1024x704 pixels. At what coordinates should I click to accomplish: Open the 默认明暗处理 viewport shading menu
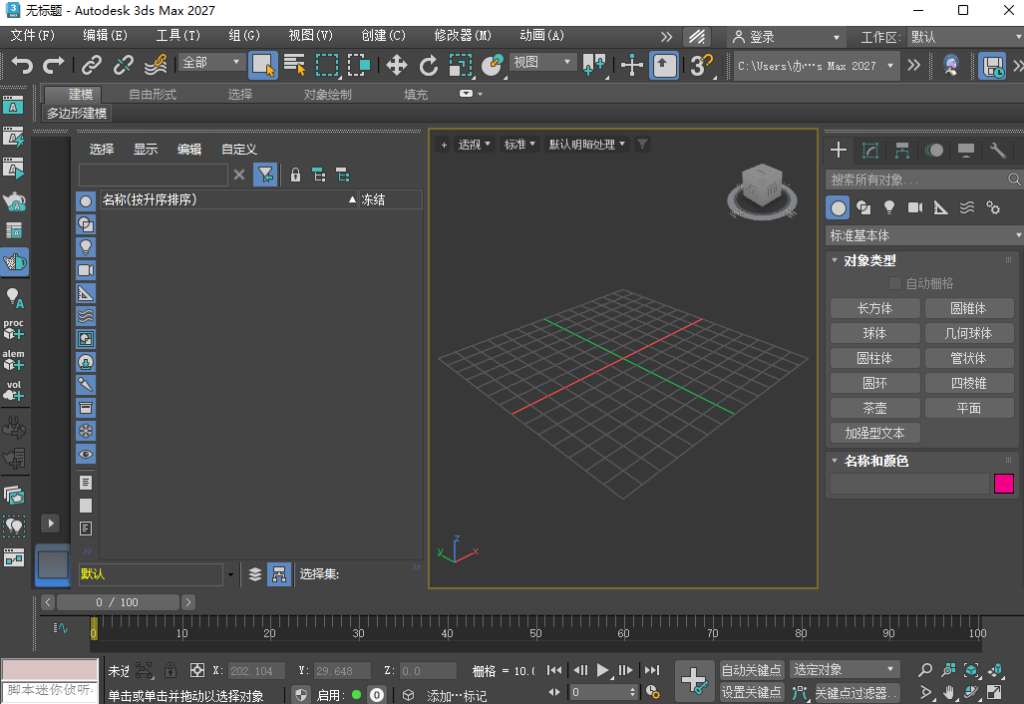point(586,144)
